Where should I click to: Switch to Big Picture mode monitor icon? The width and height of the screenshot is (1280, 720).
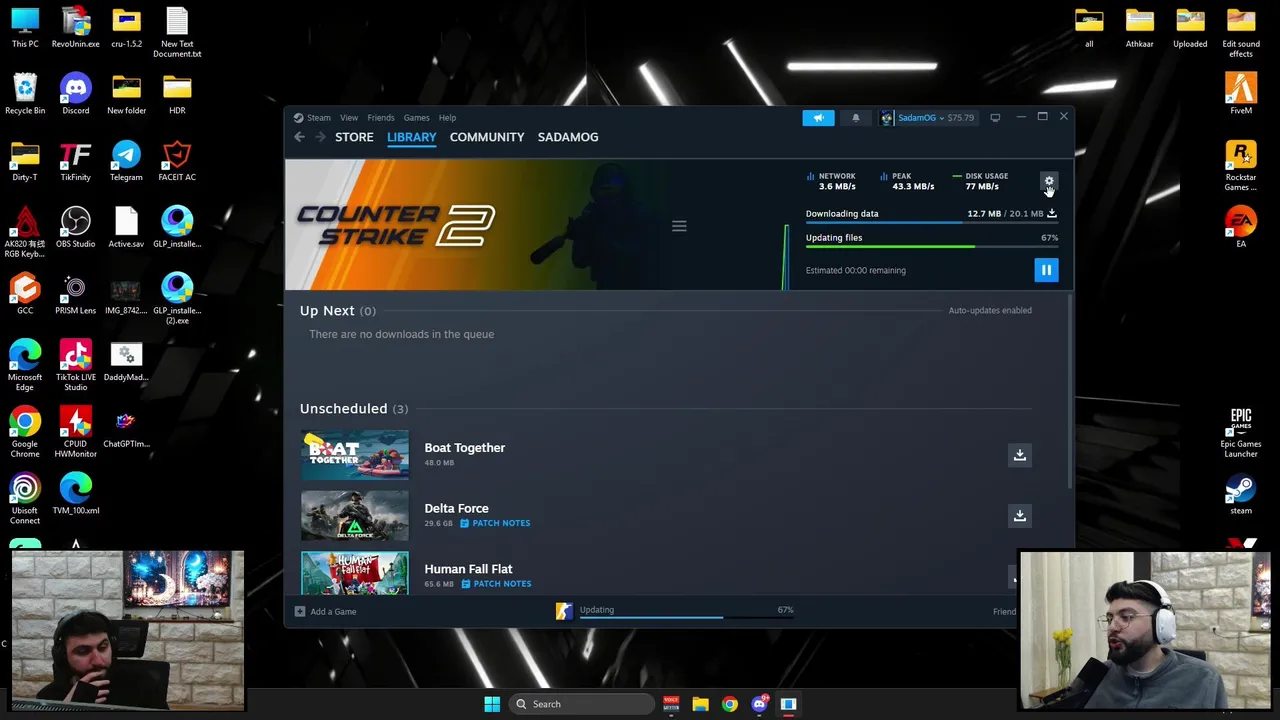995,118
